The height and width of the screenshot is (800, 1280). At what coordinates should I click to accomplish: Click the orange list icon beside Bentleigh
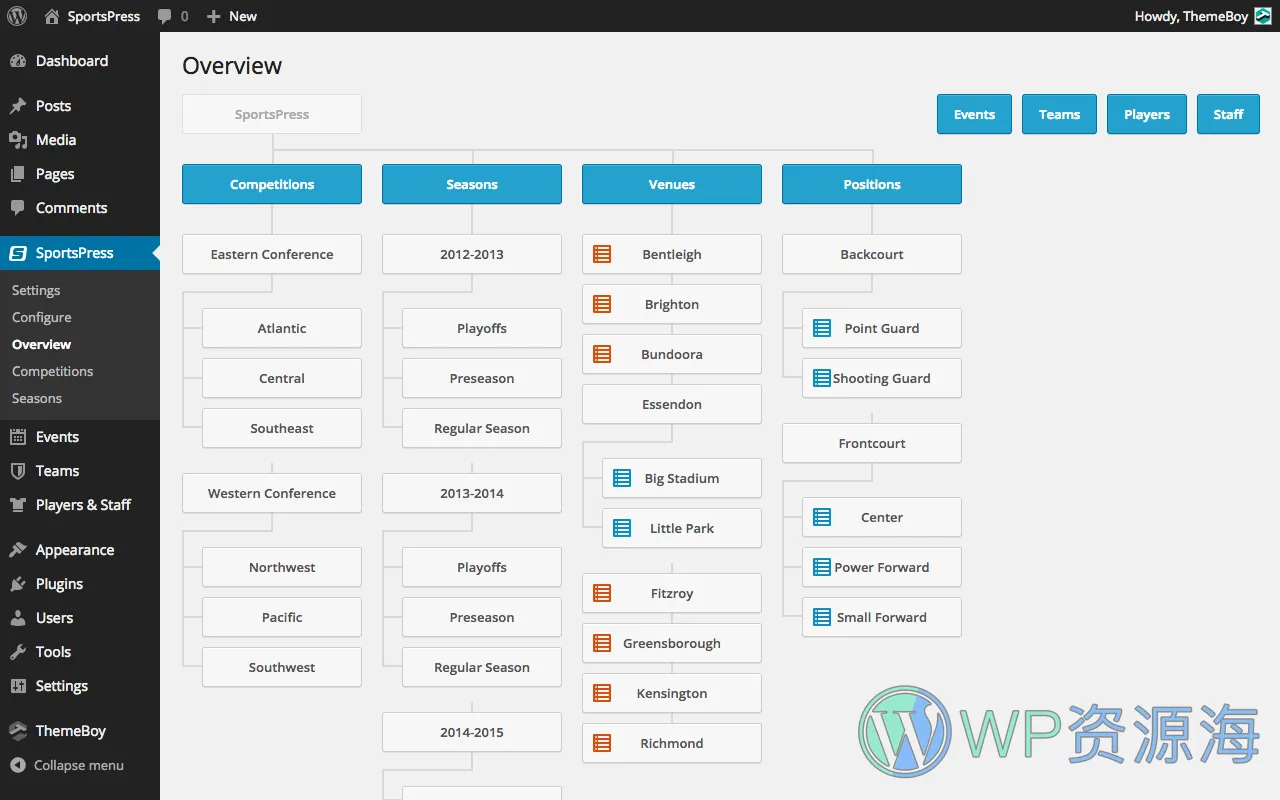pyautogui.click(x=602, y=254)
